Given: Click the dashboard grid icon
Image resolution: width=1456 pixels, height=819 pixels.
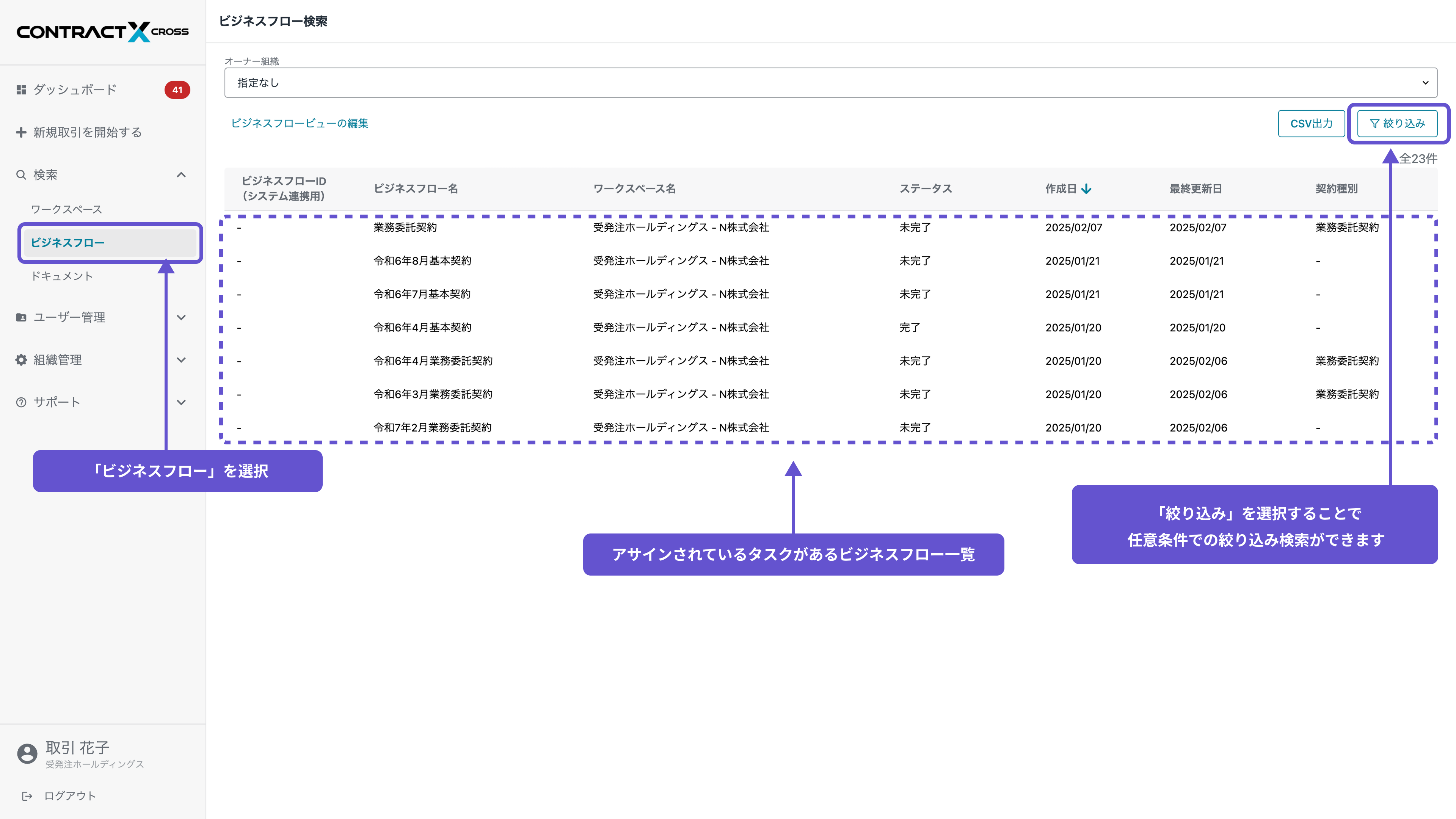Looking at the screenshot, I should click(x=21, y=90).
